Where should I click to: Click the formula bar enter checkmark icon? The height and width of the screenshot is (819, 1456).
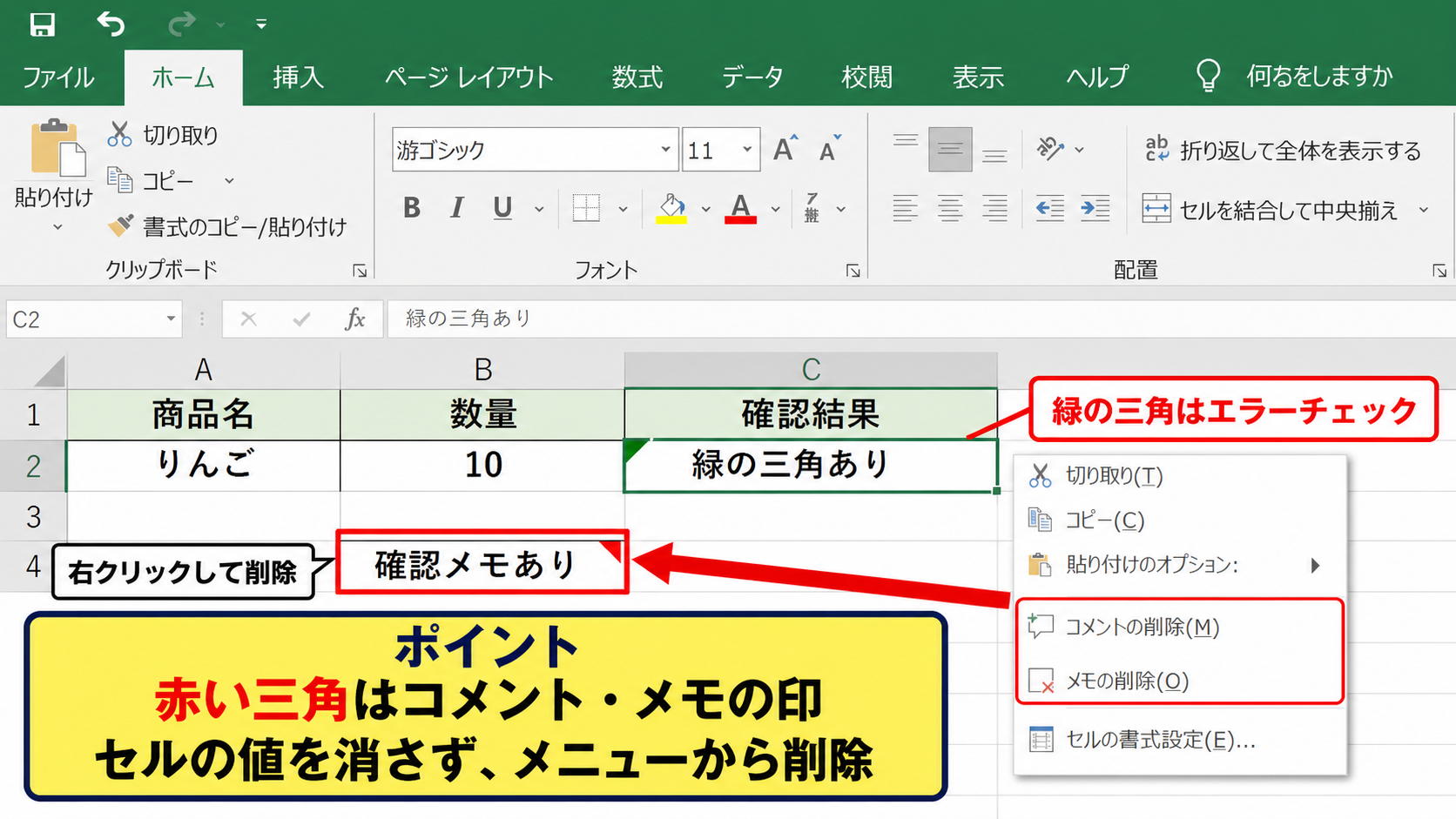(x=301, y=319)
